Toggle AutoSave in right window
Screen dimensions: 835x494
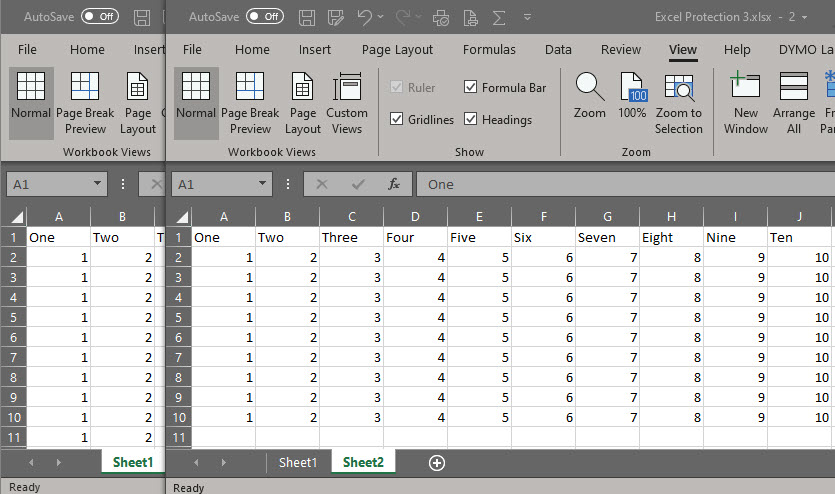tap(265, 17)
